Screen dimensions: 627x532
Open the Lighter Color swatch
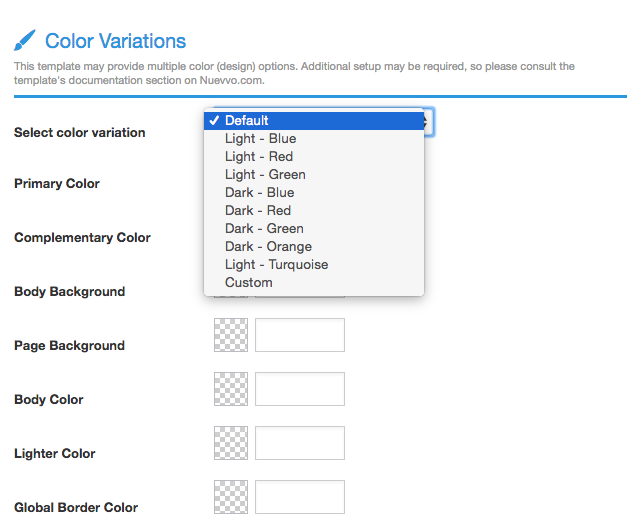pos(231,443)
